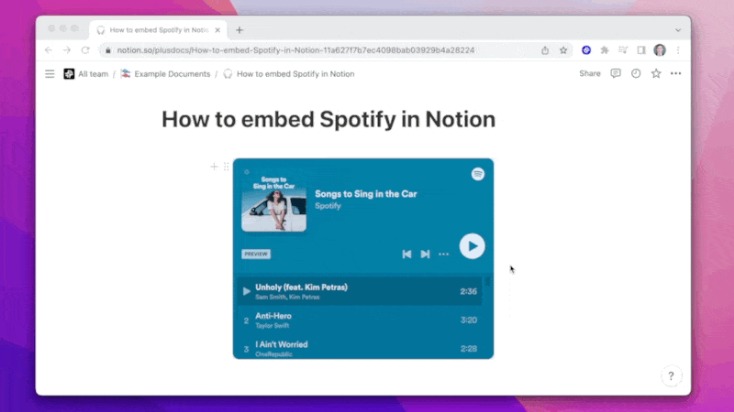Add this Notion page to favorites

click(656, 74)
